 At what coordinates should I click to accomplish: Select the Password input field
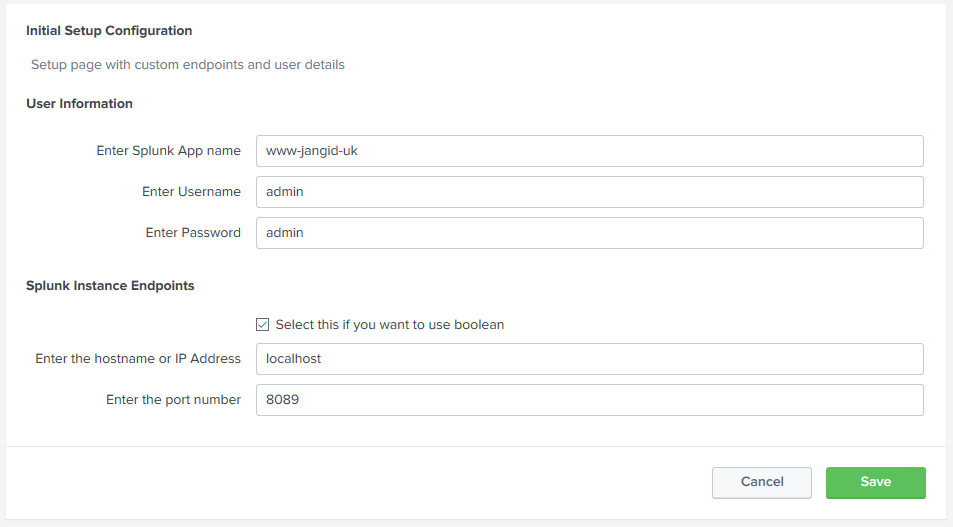(590, 233)
